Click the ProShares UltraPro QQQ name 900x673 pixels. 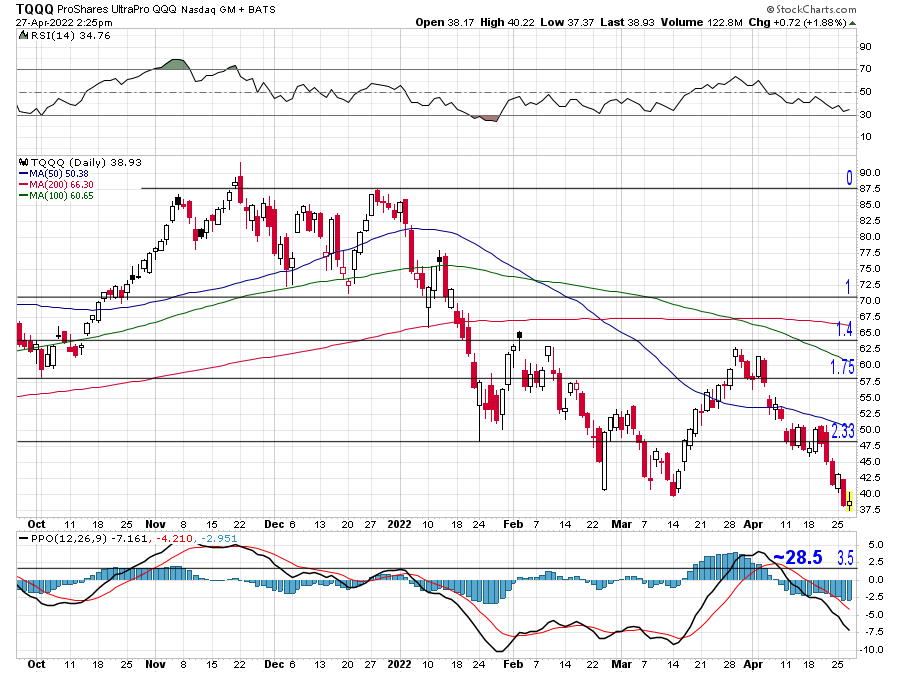118,10
